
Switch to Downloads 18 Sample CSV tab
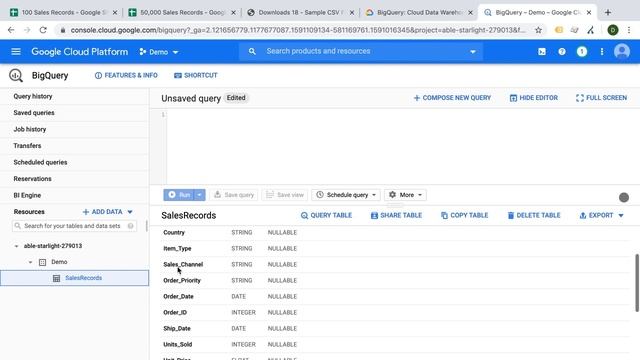301,13
